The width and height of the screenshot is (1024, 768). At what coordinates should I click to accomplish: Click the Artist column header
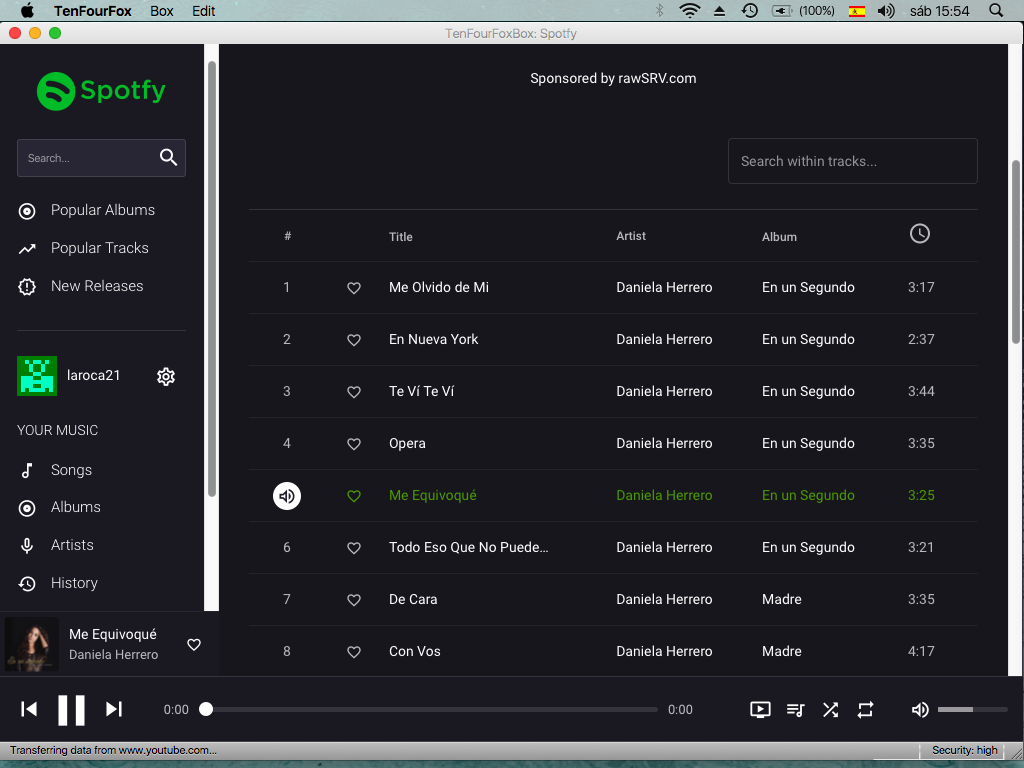pyautogui.click(x=630, y=236)
